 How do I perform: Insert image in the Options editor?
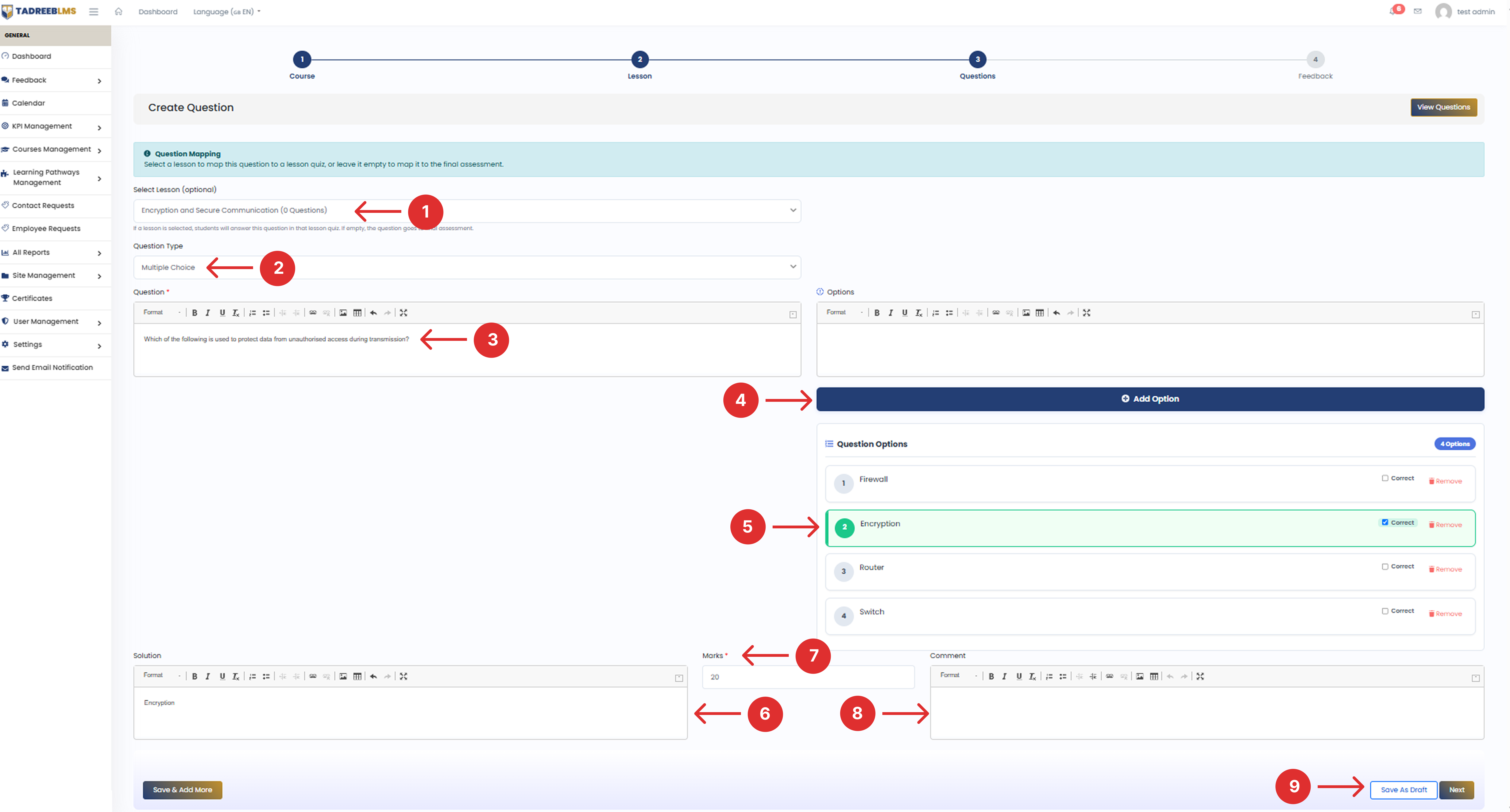pyautogui.click(x=1026, y=313)
